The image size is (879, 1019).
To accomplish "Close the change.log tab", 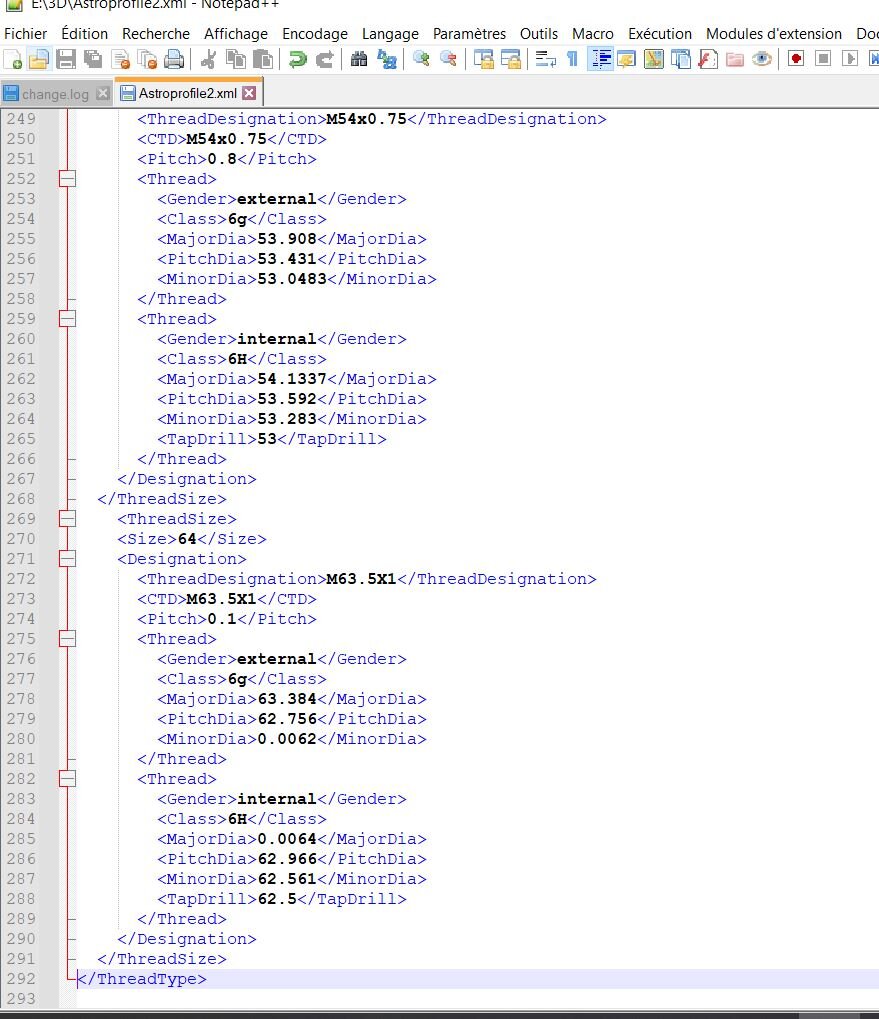I will click(x=103, y=94).
